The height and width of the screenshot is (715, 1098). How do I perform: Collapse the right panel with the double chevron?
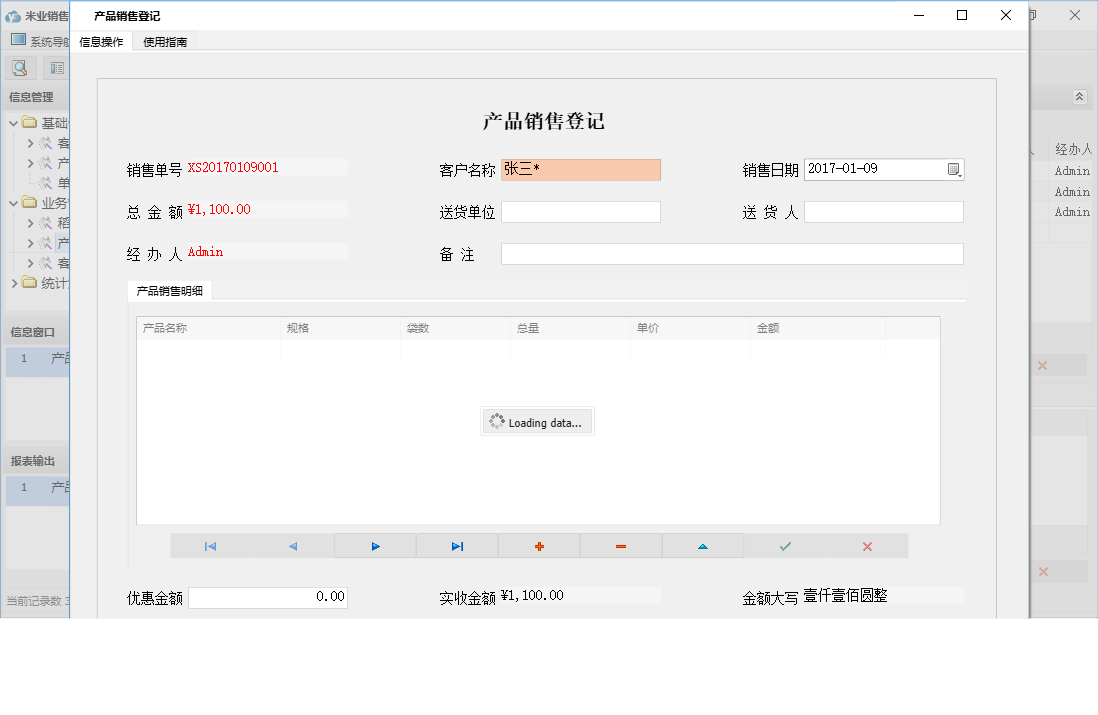click(1079, 97)
